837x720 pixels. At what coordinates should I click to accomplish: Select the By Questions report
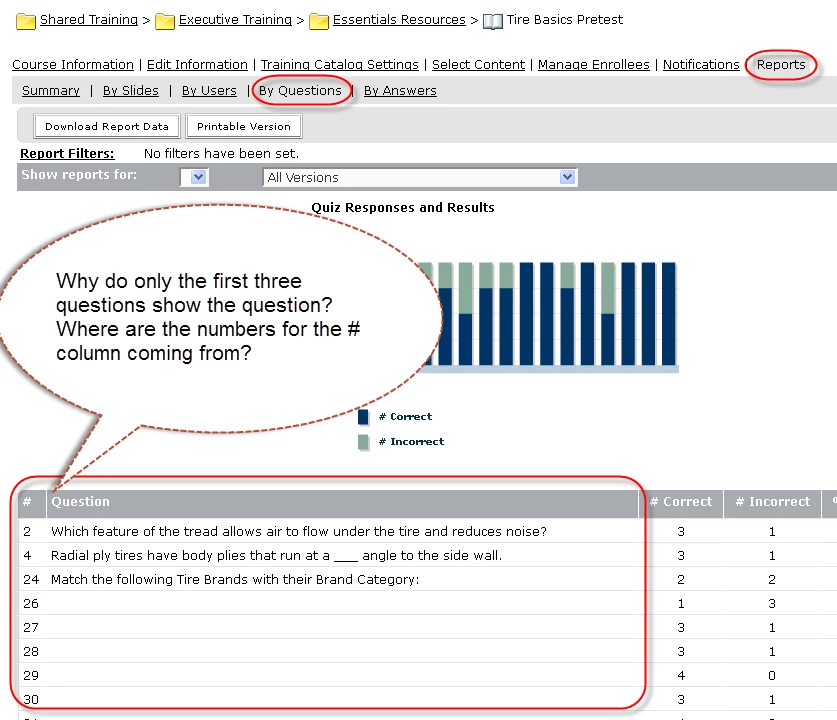click(300, 91)
